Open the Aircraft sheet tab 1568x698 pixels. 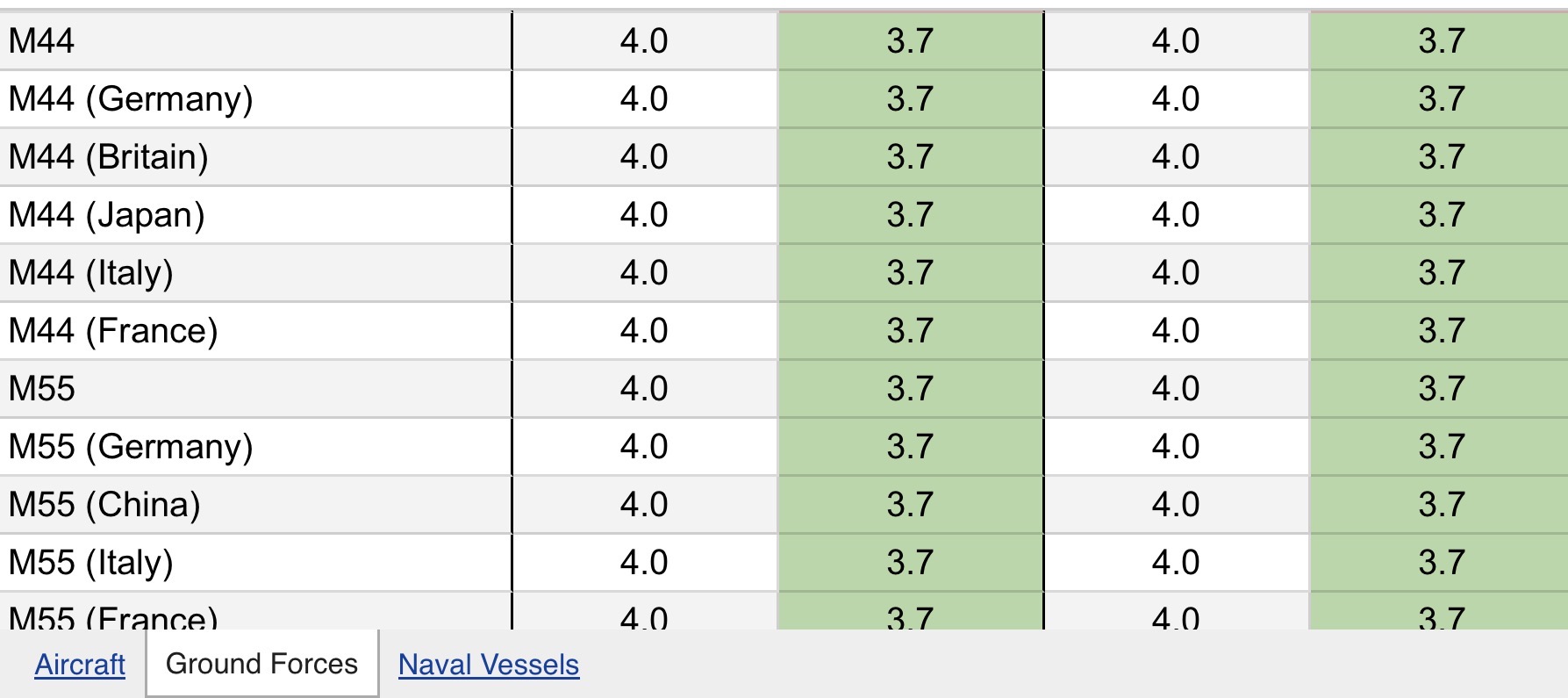coord(80,665)
